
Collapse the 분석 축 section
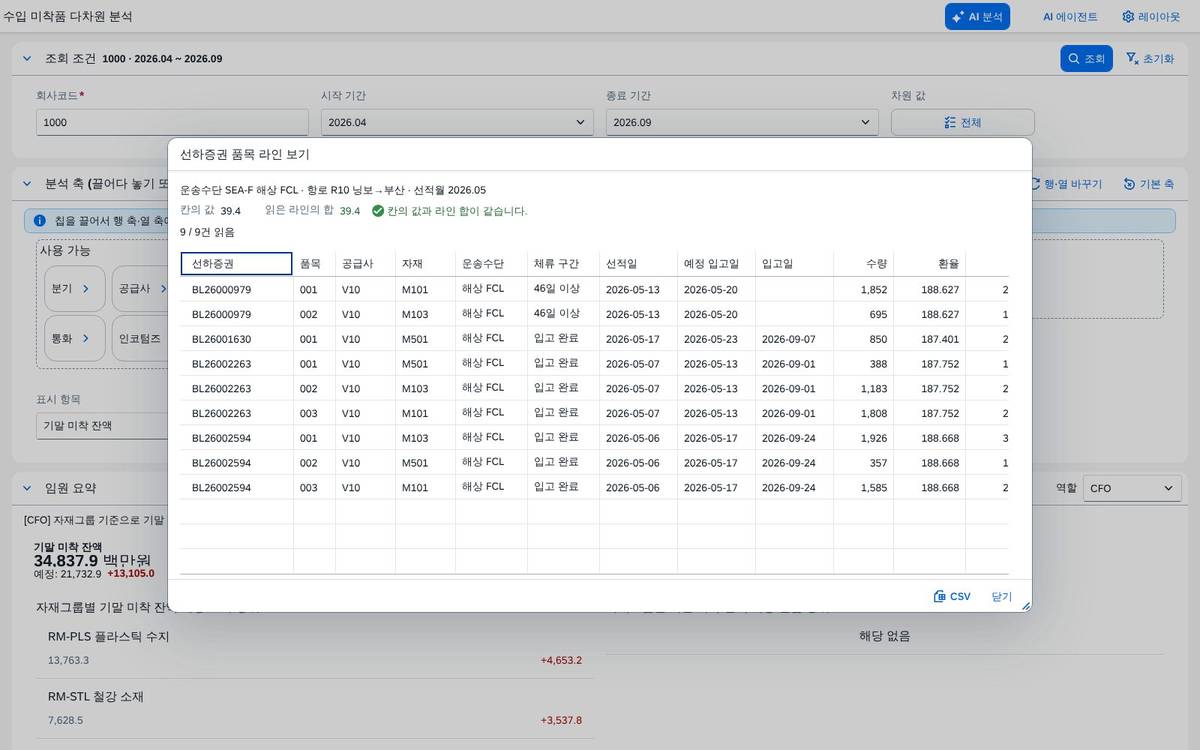point(27,184)
